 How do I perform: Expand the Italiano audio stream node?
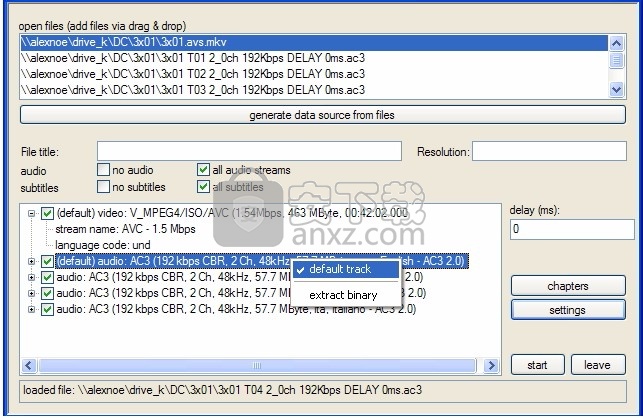point(31,309)
